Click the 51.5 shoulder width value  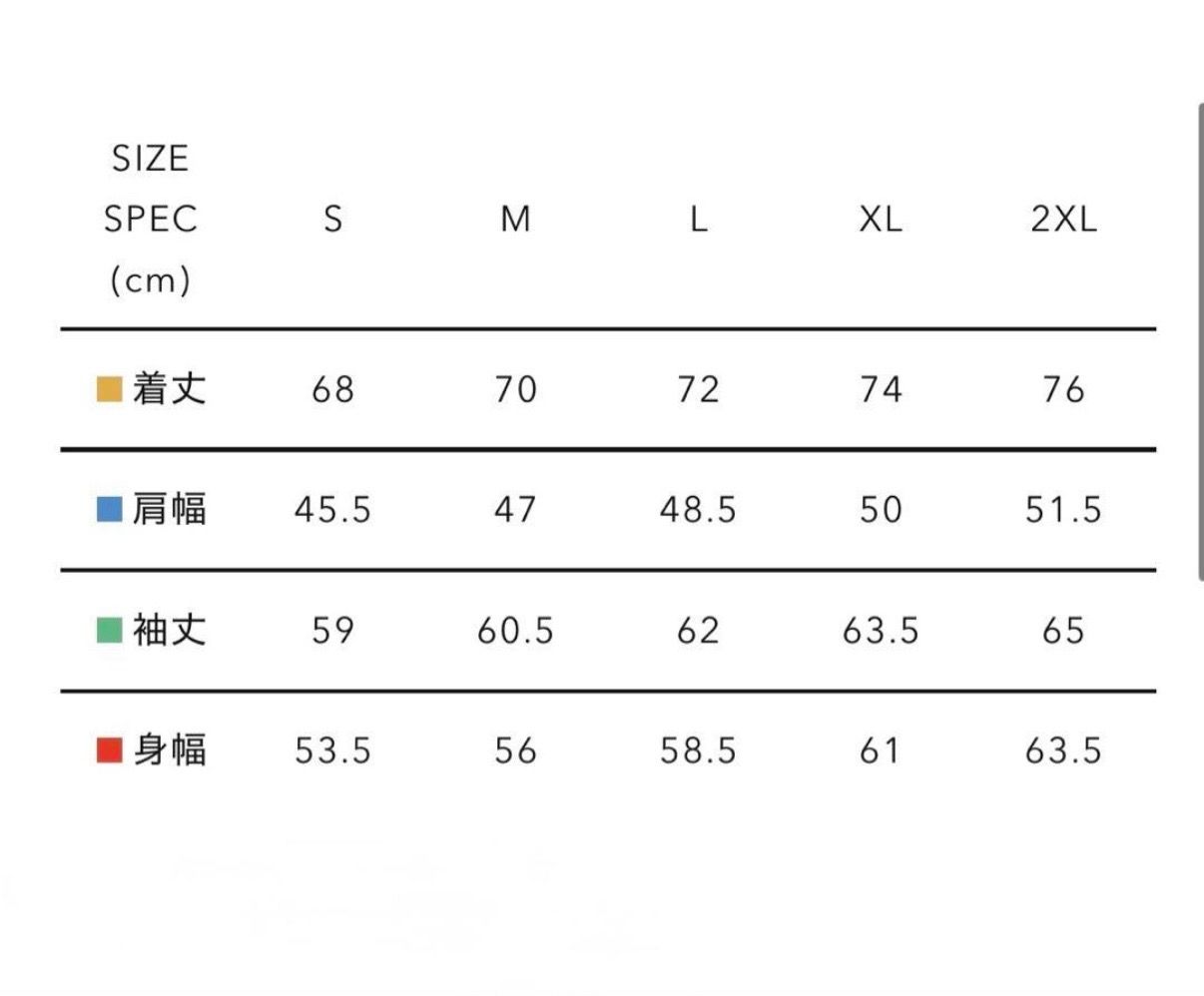pos(1063,510)
